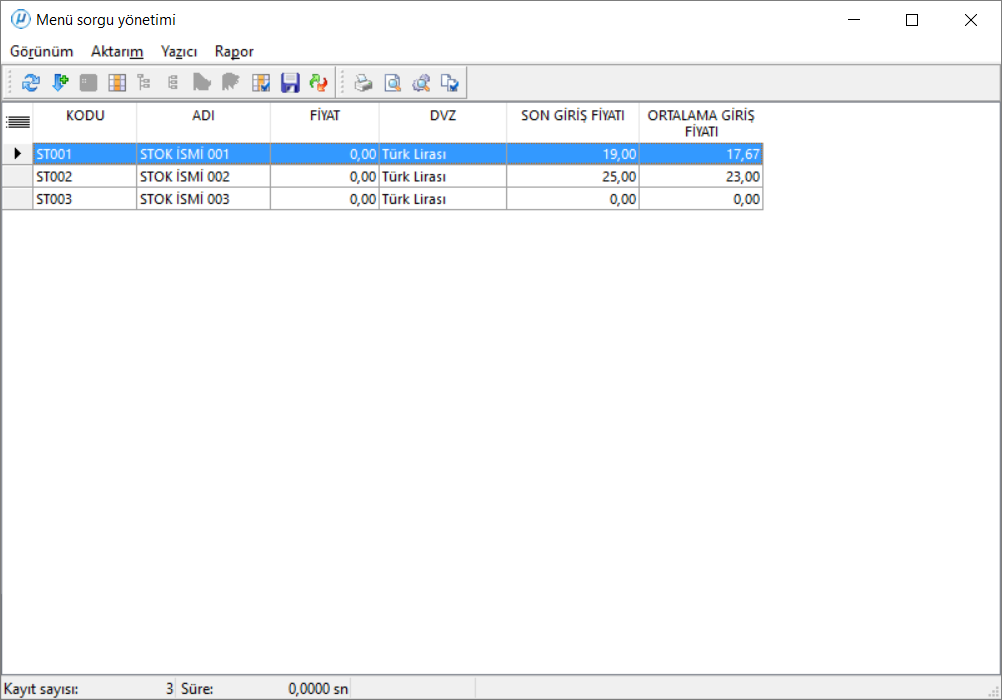
Task: Click the pages with checkmark icon
Action: point(450,83)
